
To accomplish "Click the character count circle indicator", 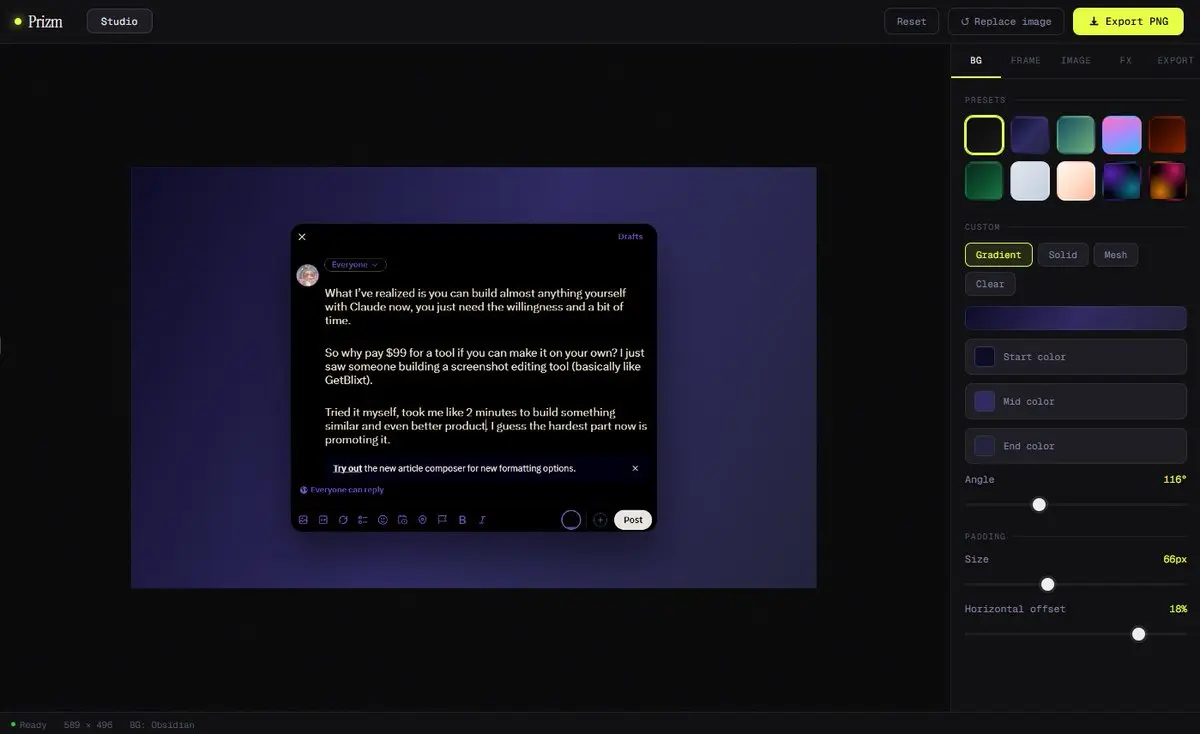I will tap(571, 520).
